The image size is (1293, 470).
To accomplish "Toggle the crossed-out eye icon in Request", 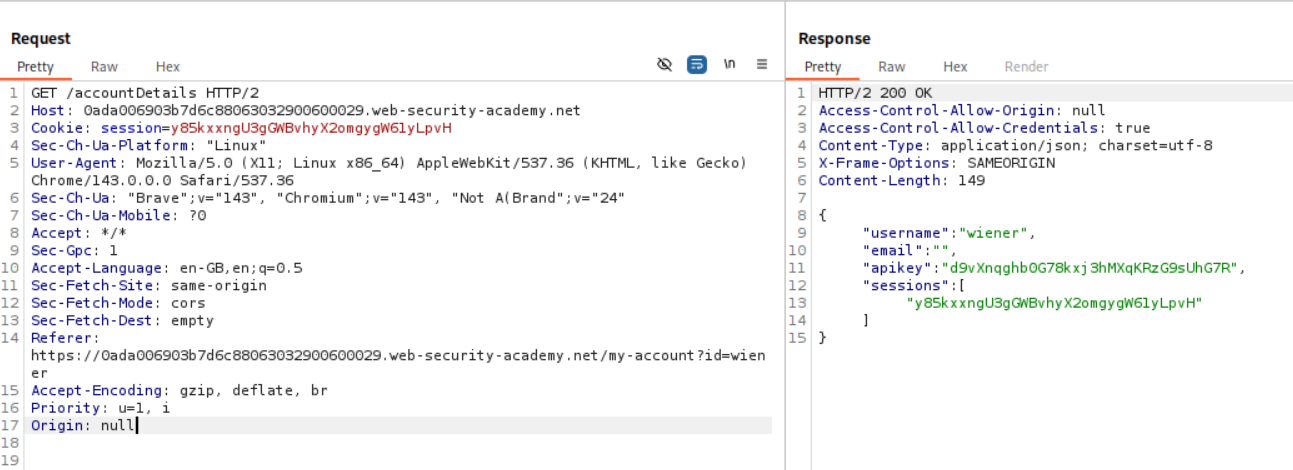I will point(664,65).
